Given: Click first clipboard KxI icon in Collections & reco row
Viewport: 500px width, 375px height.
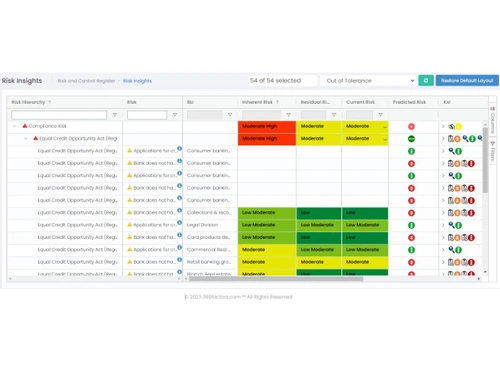Looking at the screenshot, I should [451, 213].
